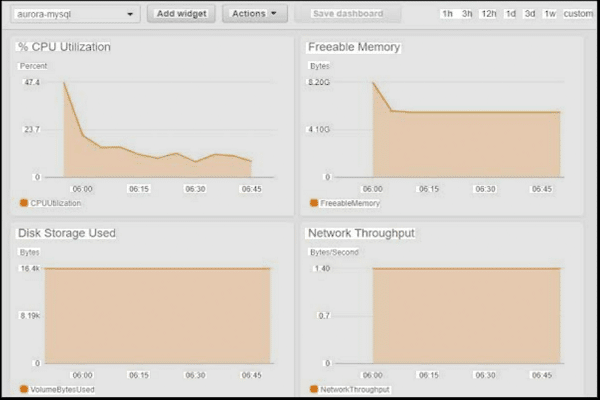Click the 0.7 axis value on network chart
This screenshot has width=600, height=400.
pos(324,315)
